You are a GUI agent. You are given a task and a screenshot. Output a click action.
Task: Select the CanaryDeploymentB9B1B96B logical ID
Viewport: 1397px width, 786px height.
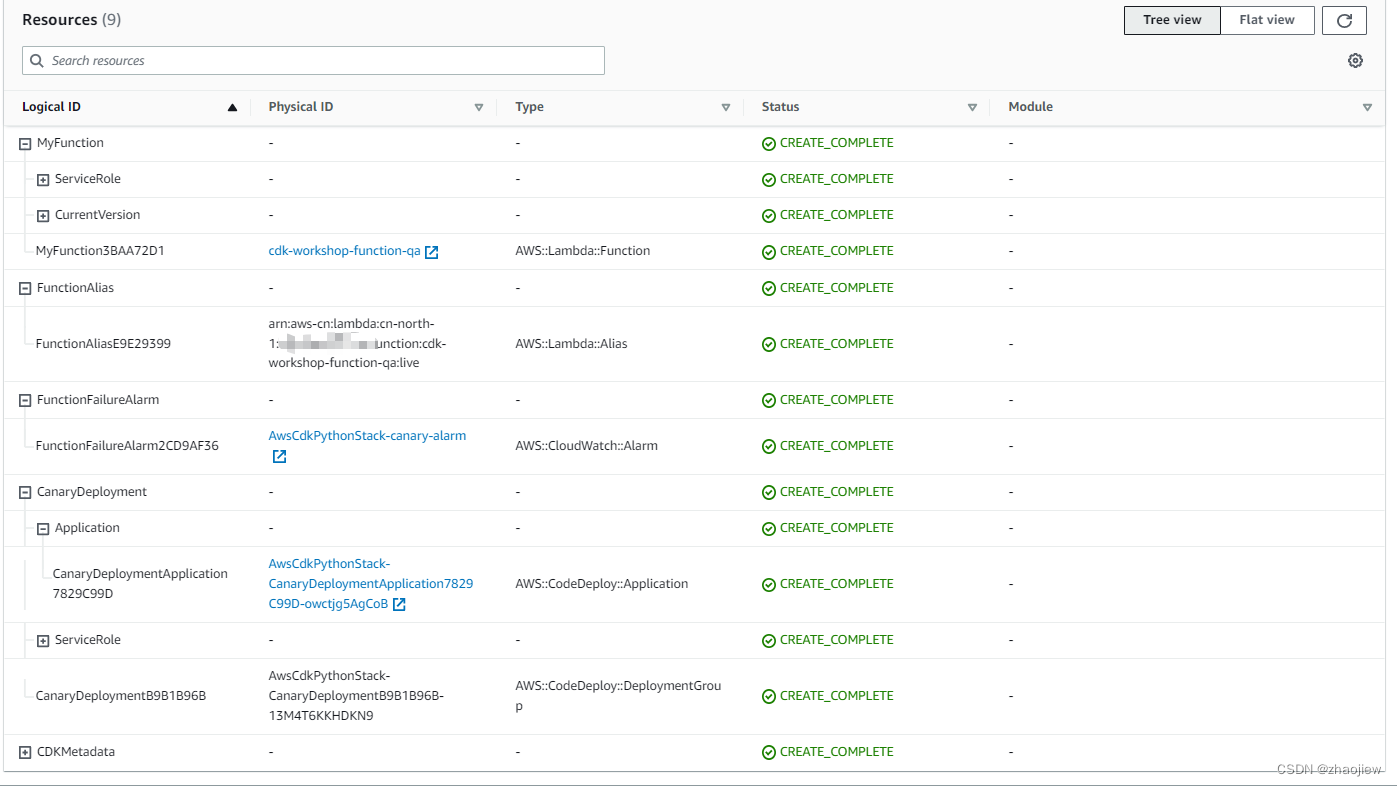tap(121, 696)
